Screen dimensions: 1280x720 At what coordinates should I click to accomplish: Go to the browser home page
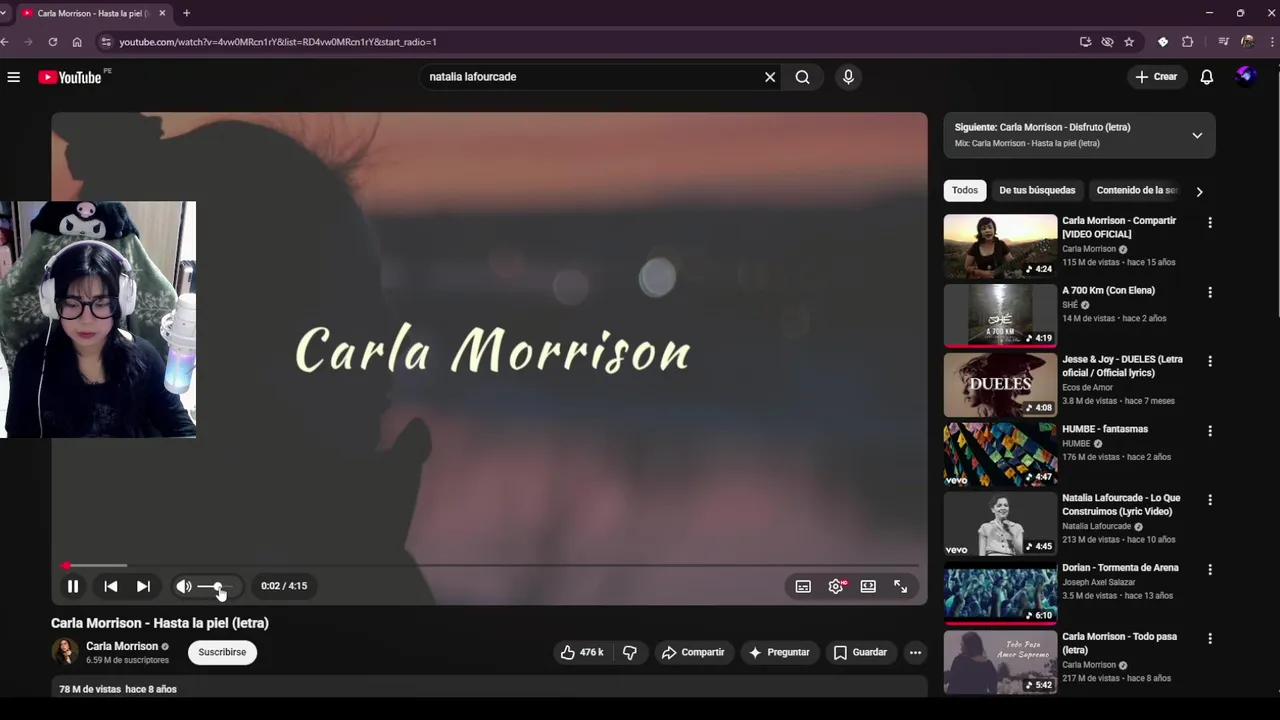click(x=77, y=42)
